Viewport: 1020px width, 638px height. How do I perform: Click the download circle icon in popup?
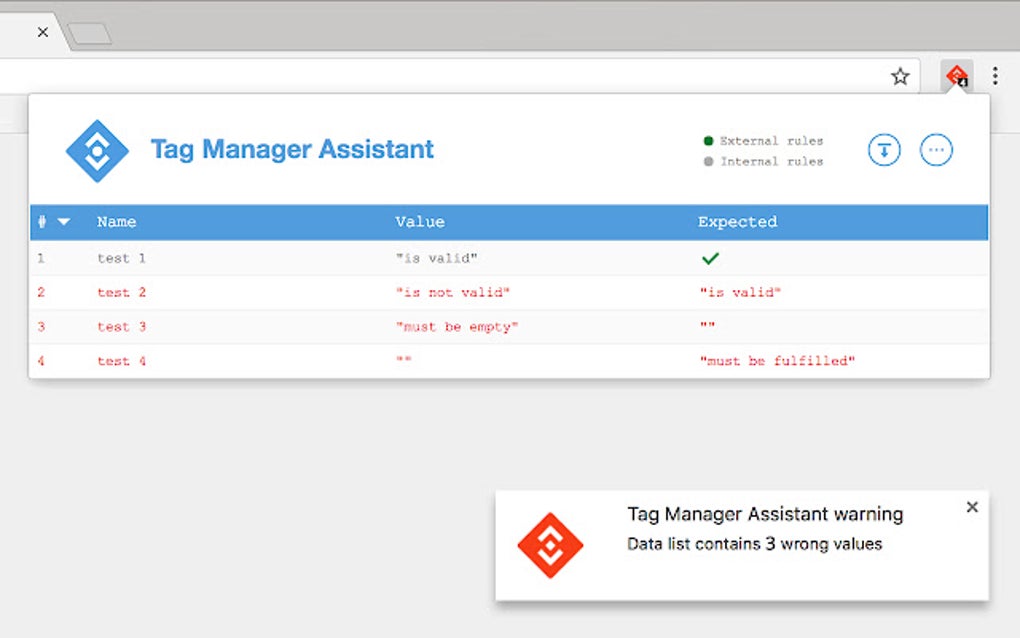coord(884,150)
